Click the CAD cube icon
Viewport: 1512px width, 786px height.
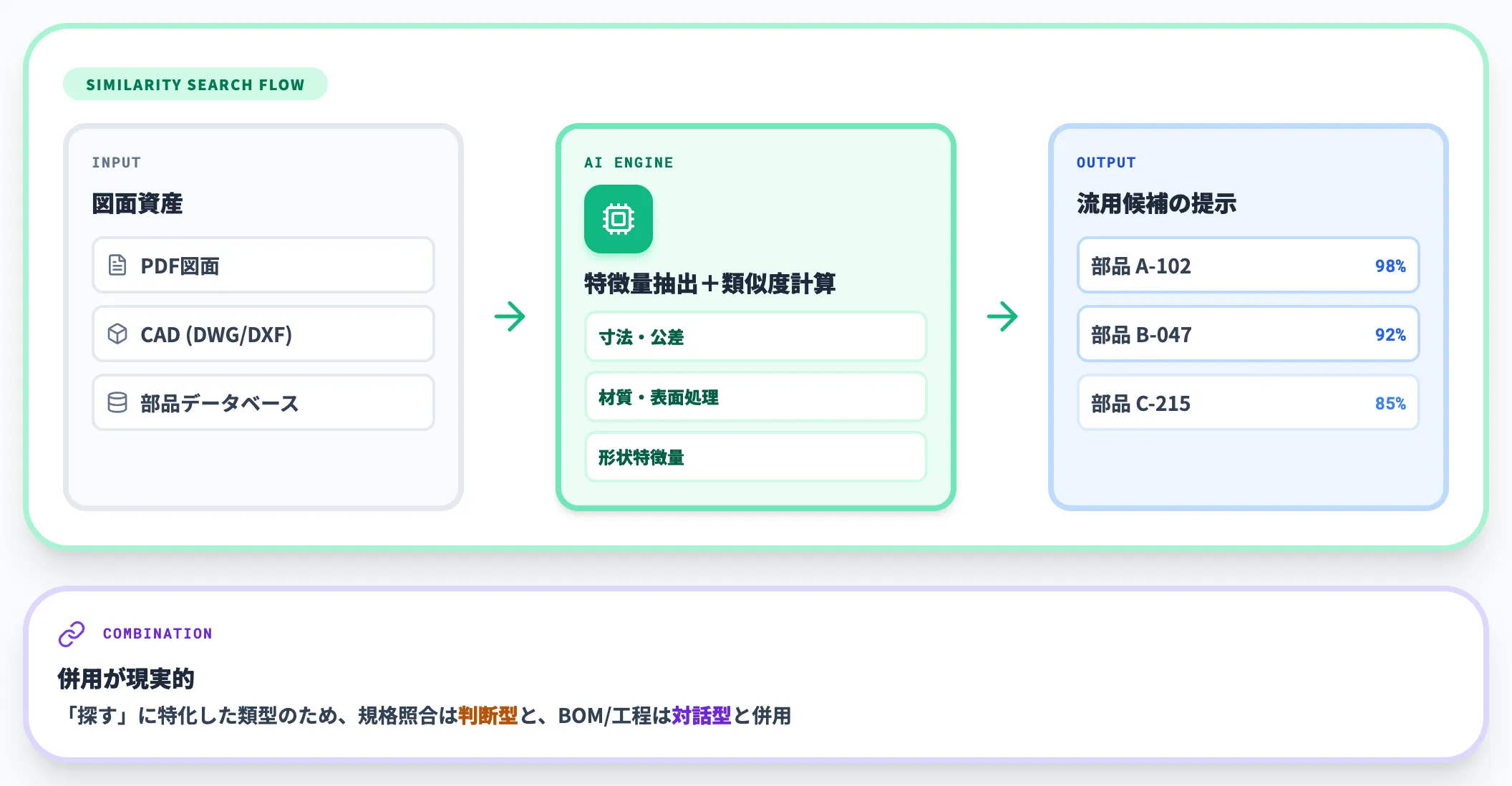pos(117,334)
